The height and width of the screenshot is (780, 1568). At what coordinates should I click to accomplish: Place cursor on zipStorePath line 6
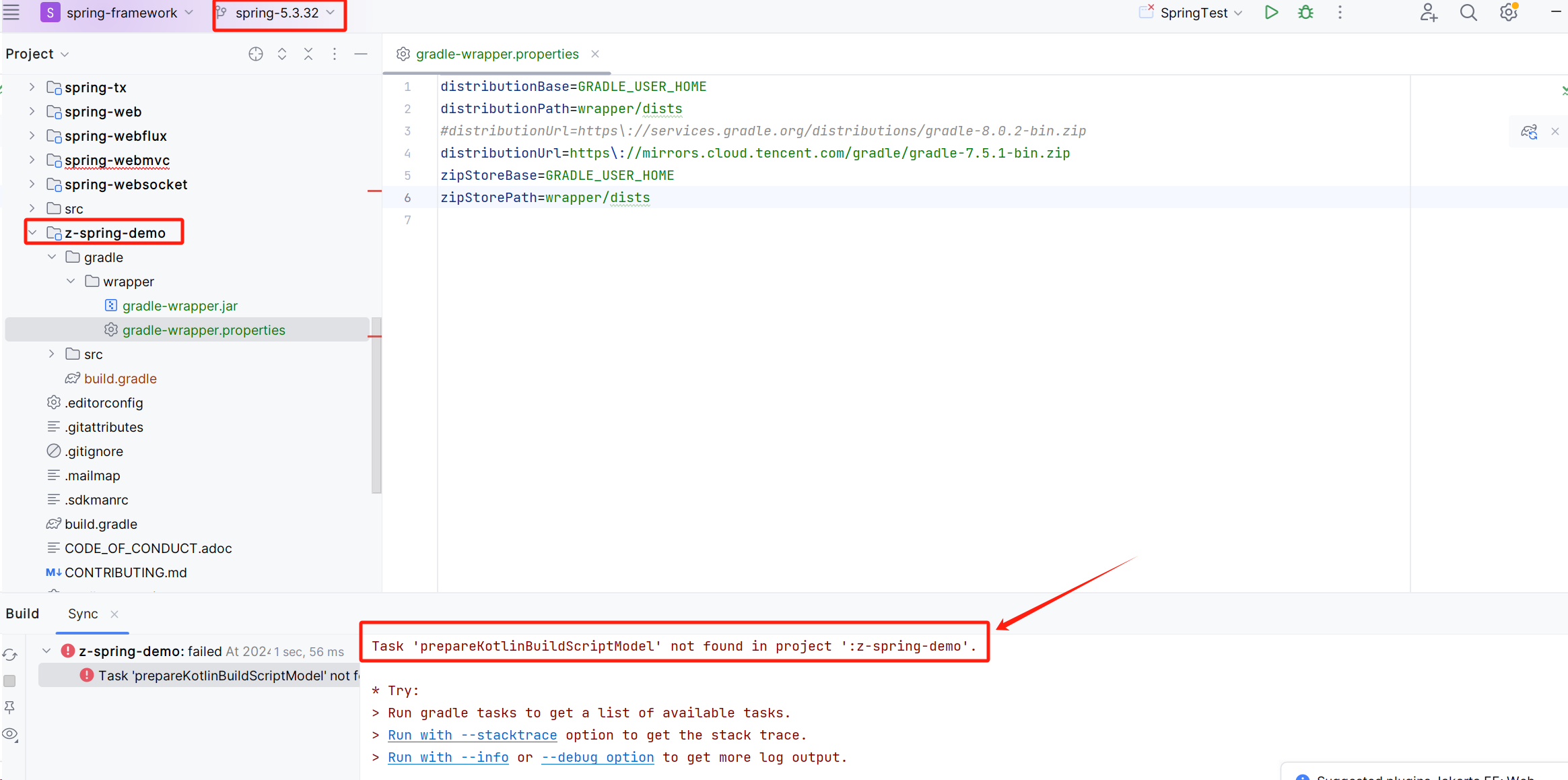pyautogui.click(x=545, y=197)
